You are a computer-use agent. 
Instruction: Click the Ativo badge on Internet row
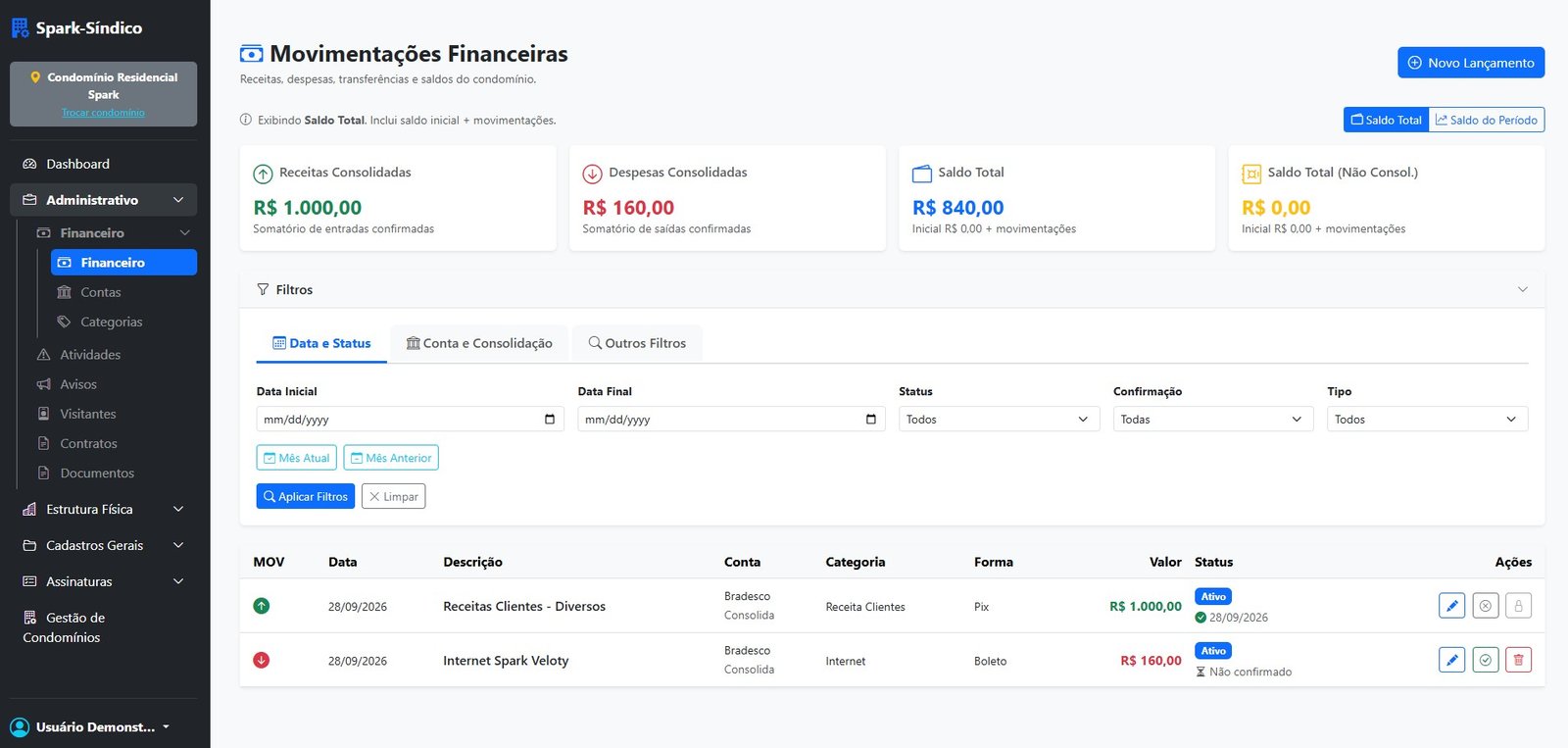[x=1213, y=651]
